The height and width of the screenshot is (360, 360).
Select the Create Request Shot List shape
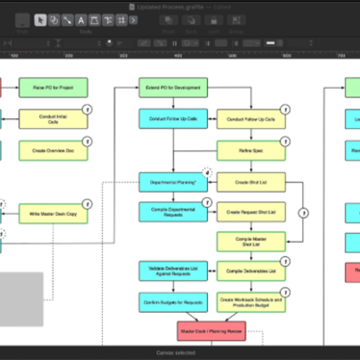251,212
